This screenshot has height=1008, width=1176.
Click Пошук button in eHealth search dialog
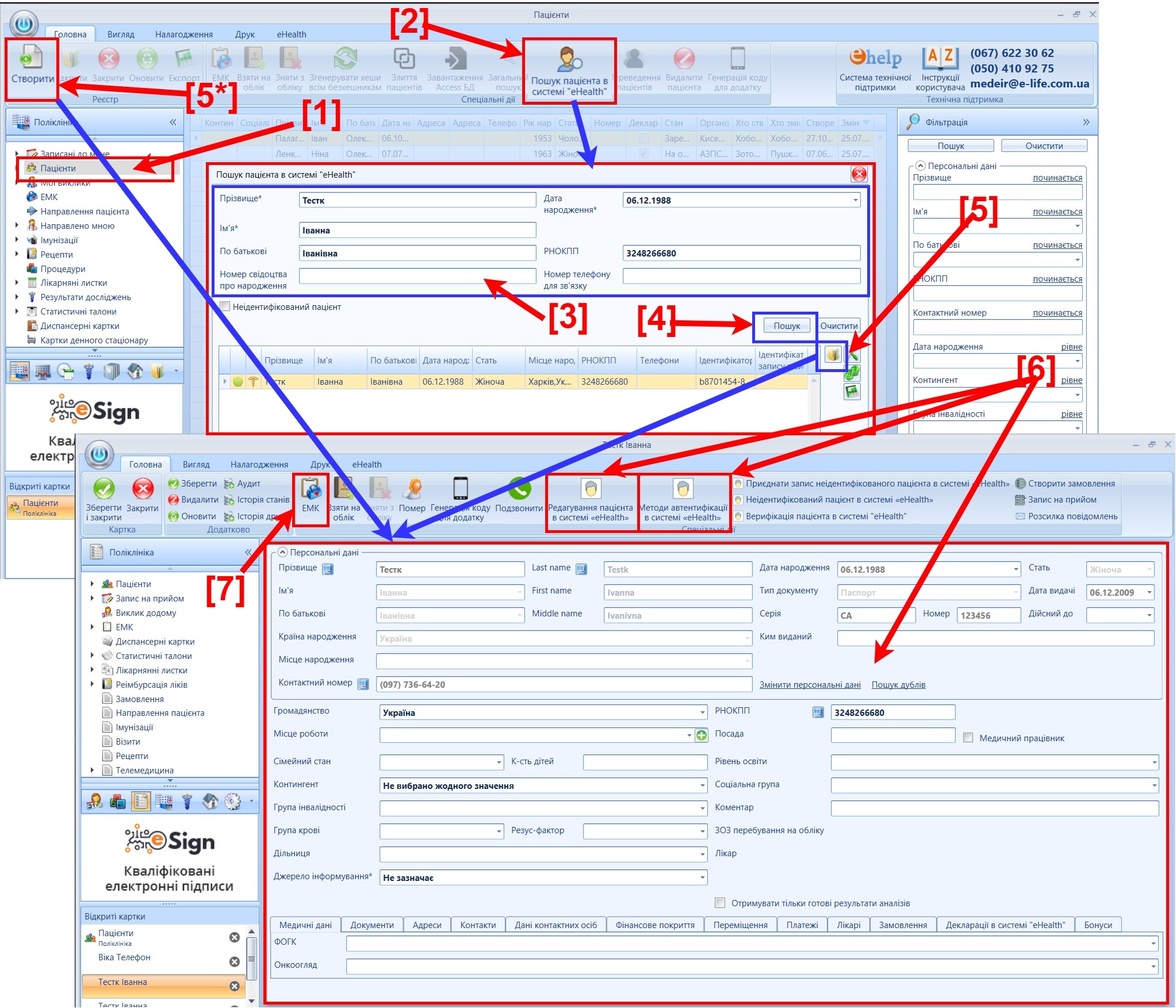coord(786,326)
